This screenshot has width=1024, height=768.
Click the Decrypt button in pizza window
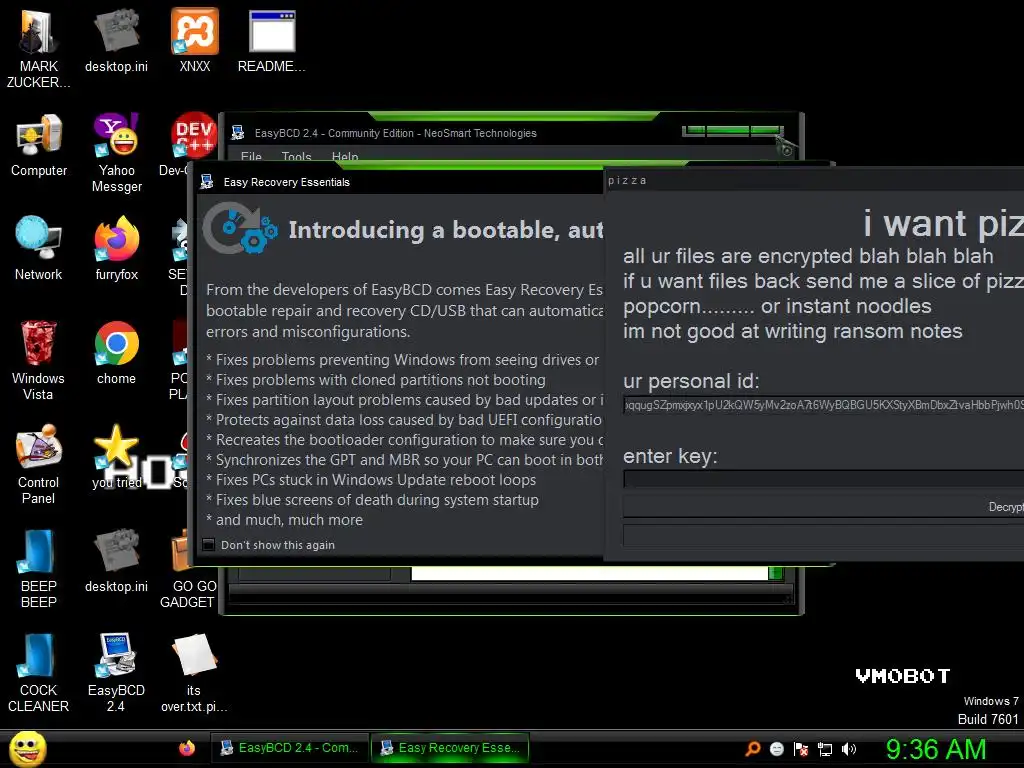[824, 507]
